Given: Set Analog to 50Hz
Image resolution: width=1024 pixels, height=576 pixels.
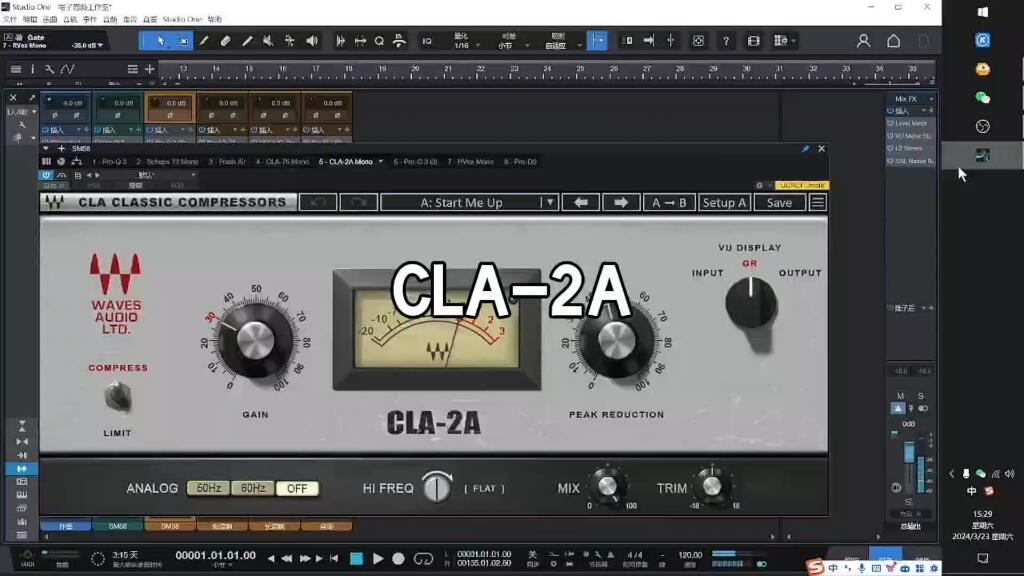Looking at the screenshot, I should coord(208,488).
